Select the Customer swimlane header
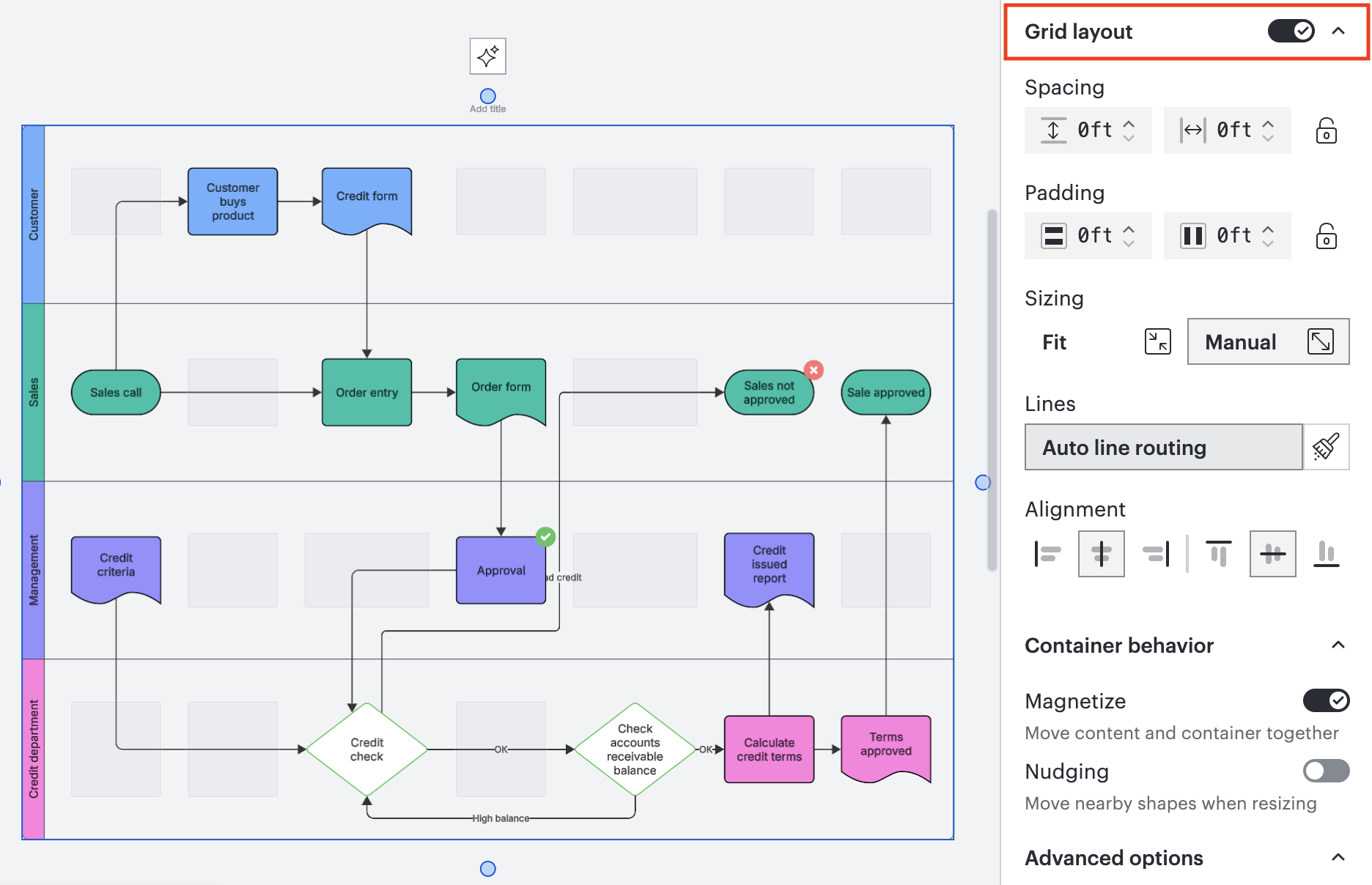The height and width of the screenshot is (885, 1372). click(x=34, y=215)
